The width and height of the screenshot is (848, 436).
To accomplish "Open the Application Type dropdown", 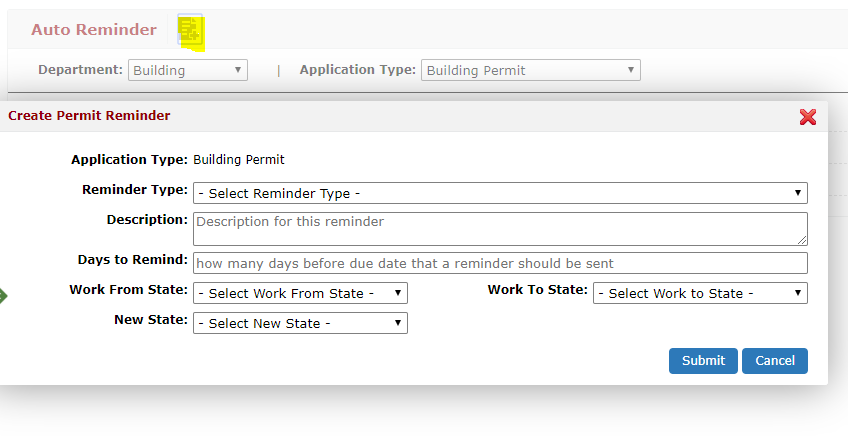I will (x=531, y=70).
